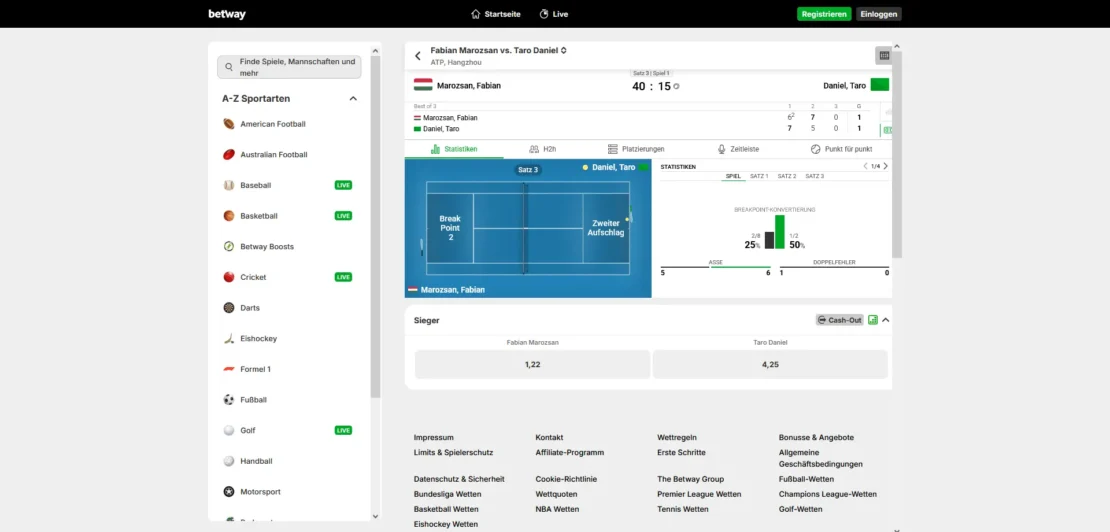The width and height of the screenshot is (1110, 532).
Task: Collapse the A-Z Sportarten list
Action: pos(353,99)
